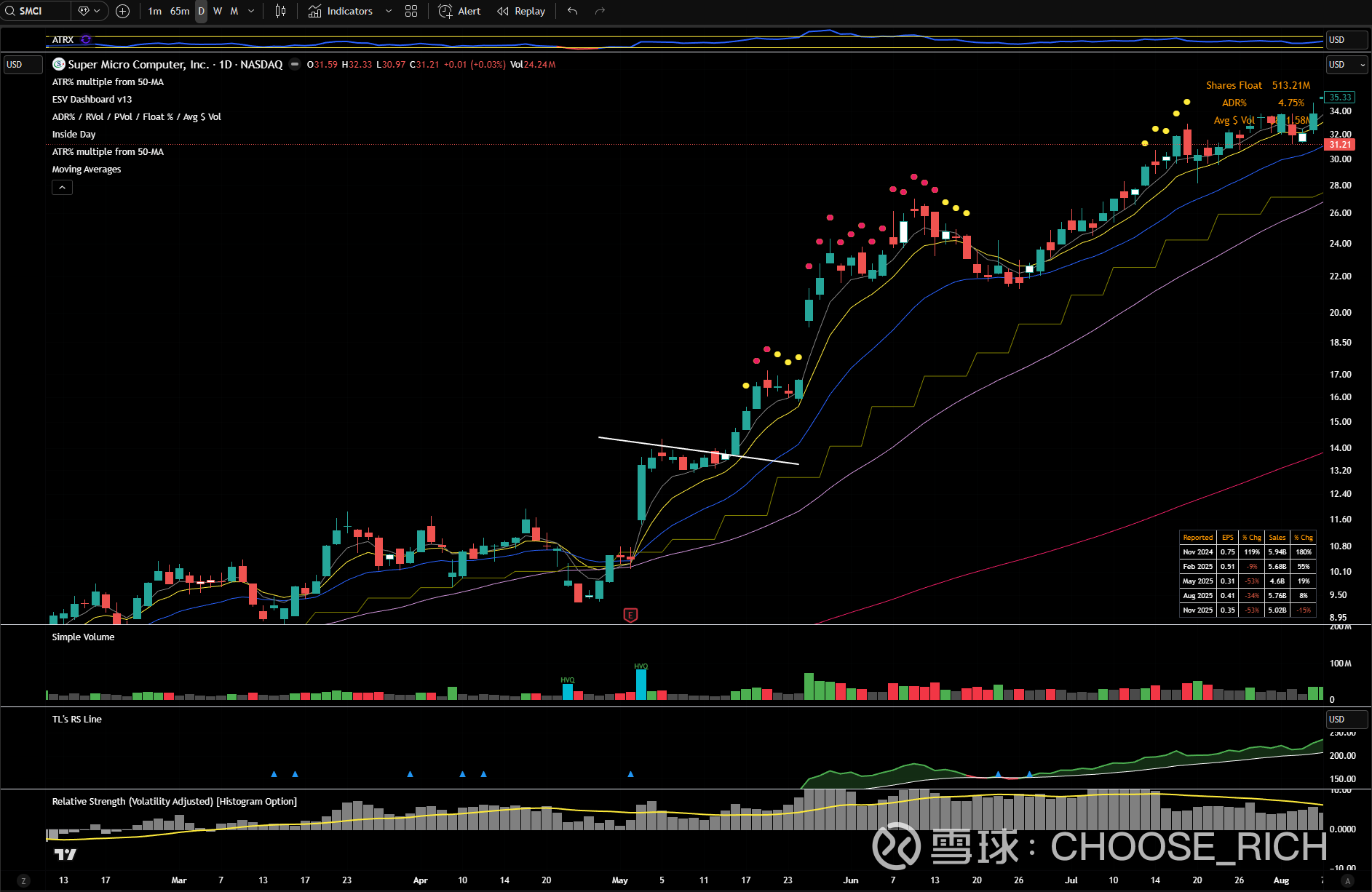Image resolution: width=1372 pixels, height=892 pixels.
Task: Switch to the 1m interval
Action: pyautogui.click(x=154, y=11)
